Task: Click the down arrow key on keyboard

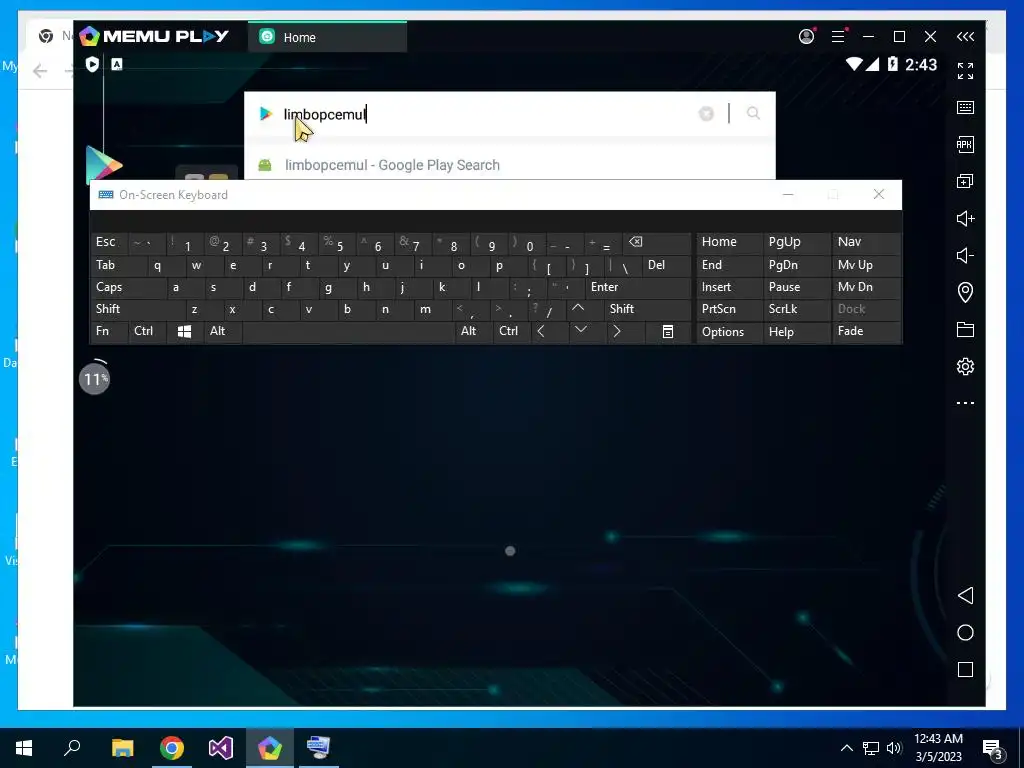Action: (x=586, y=332)
